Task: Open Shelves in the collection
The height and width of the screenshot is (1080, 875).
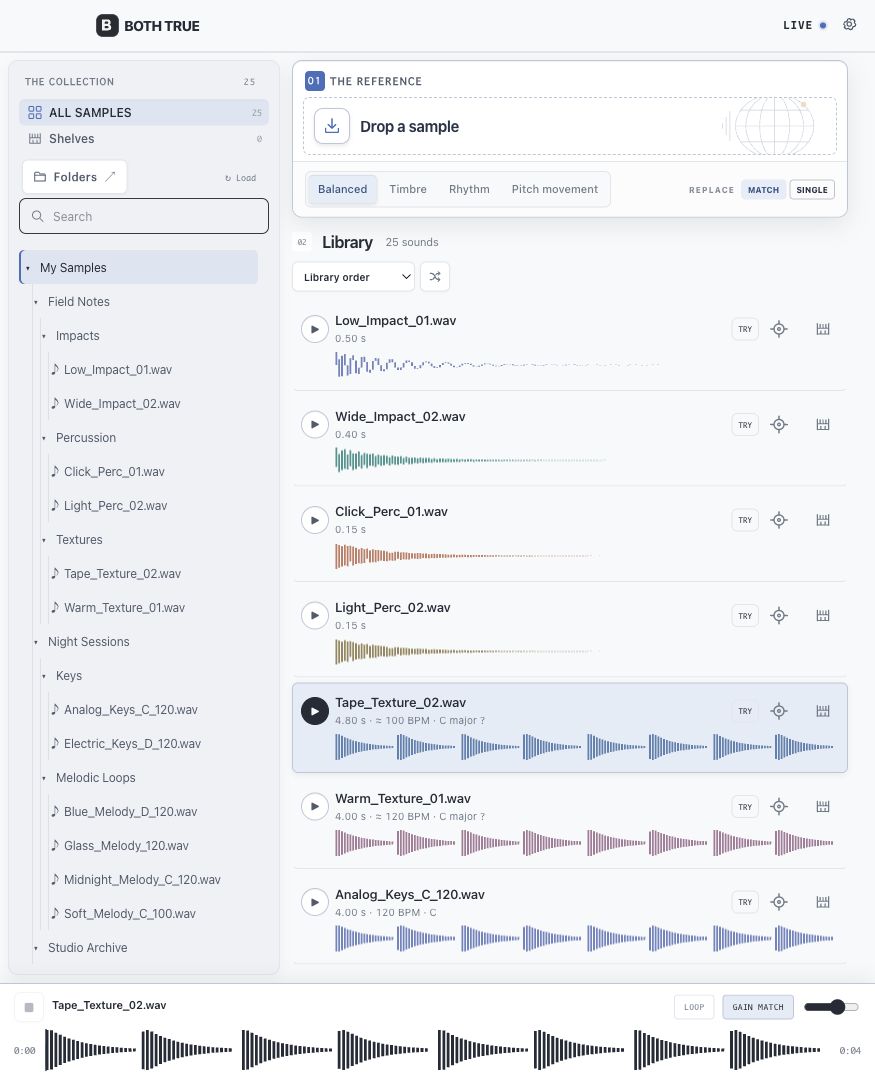Action: [x=144, y=138]
